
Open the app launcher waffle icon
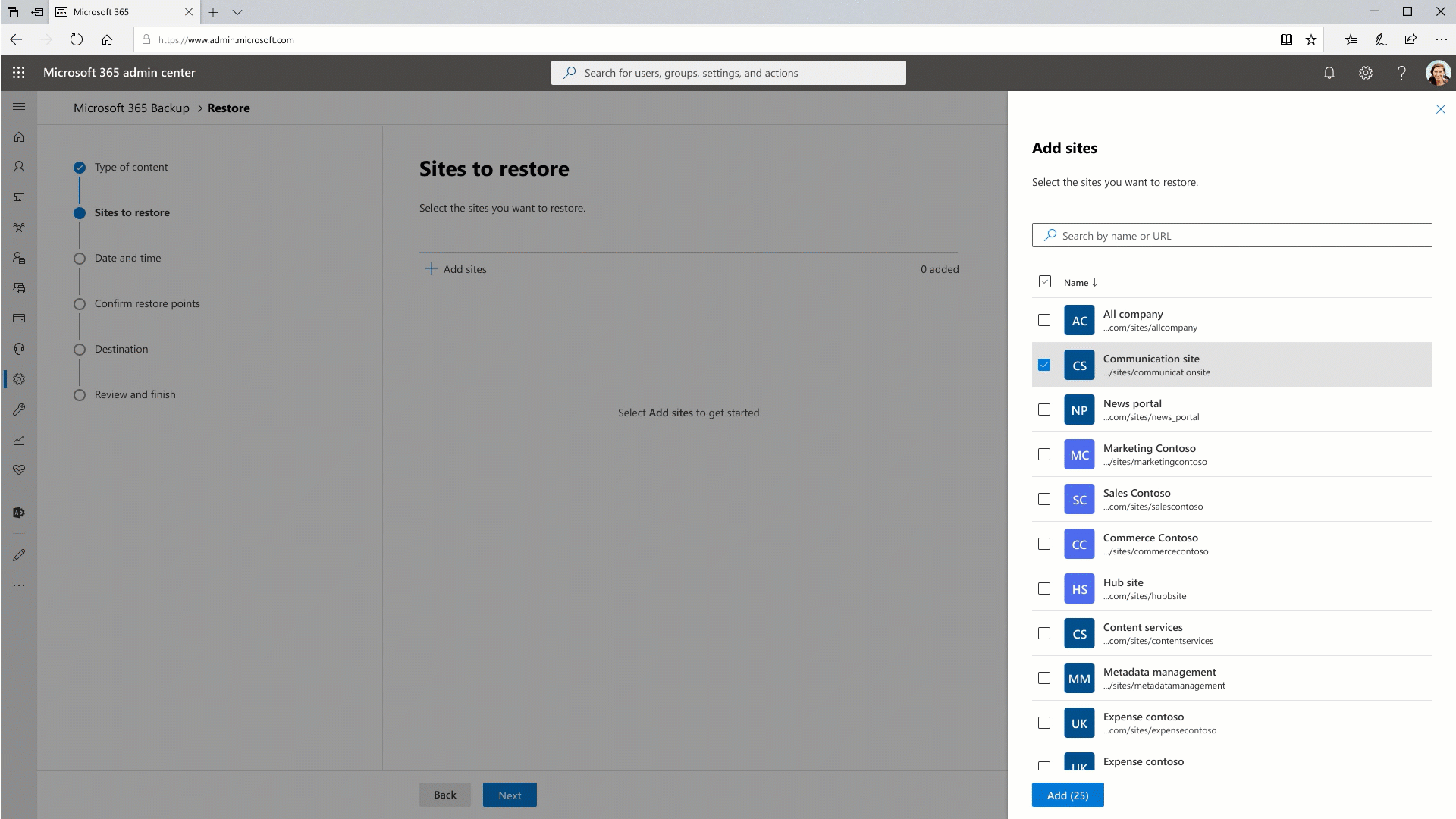[19, 73]
